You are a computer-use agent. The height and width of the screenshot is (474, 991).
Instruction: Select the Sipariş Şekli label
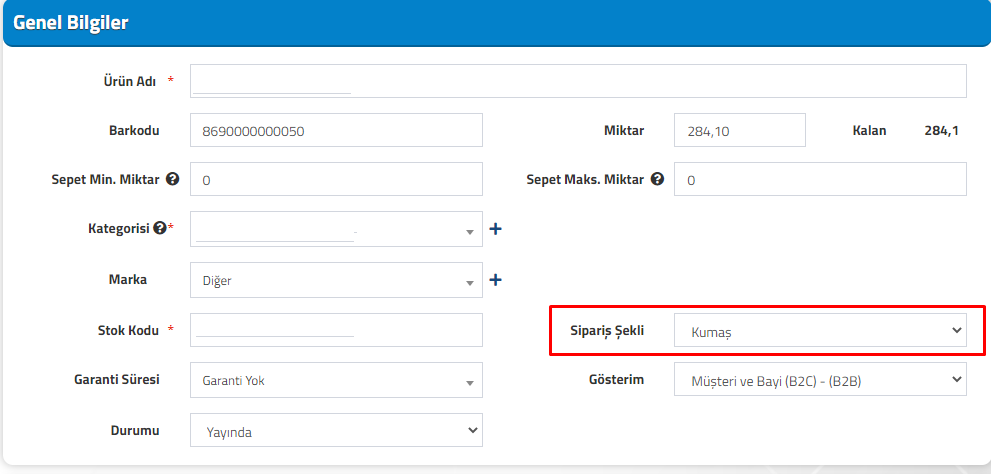[607, 330]
